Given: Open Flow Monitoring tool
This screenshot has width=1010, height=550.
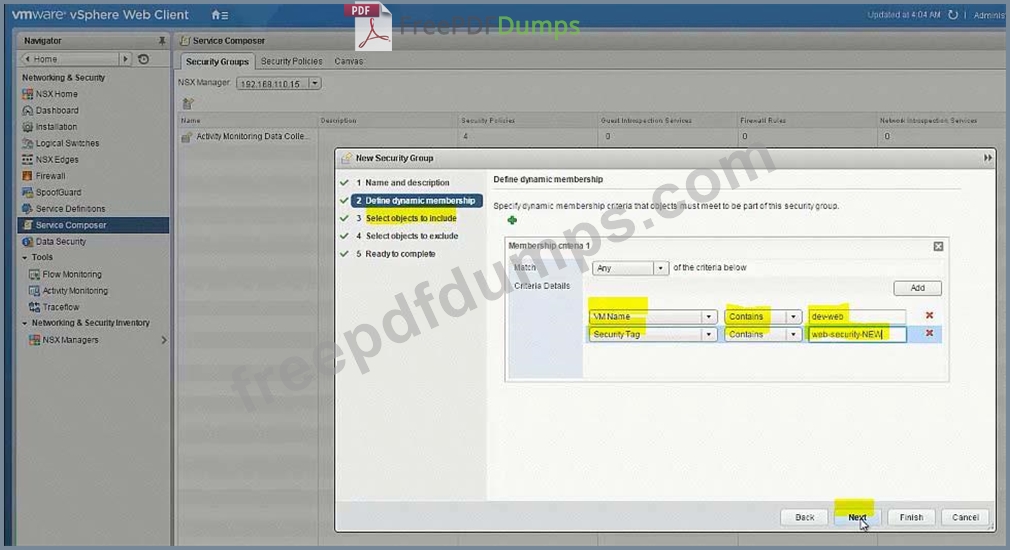Looking at the screenshot, I should pos(71,274).
